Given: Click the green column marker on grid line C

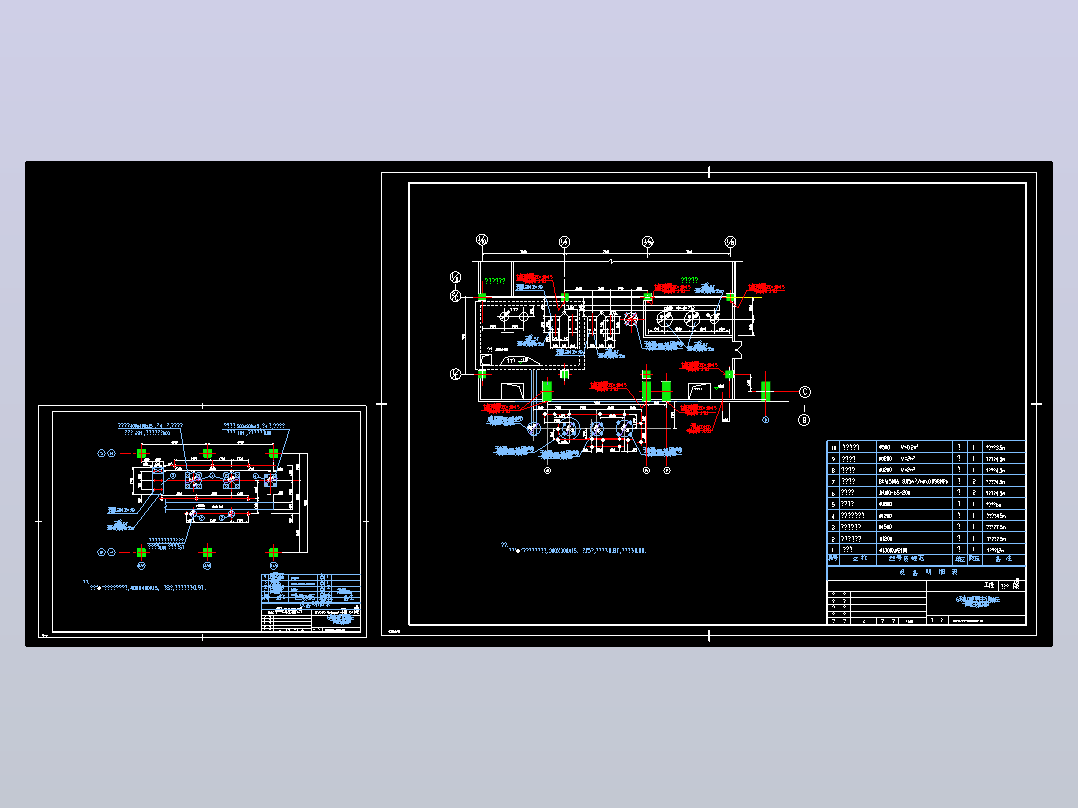Looking at the screenshot, I should [x=765, y=391].
